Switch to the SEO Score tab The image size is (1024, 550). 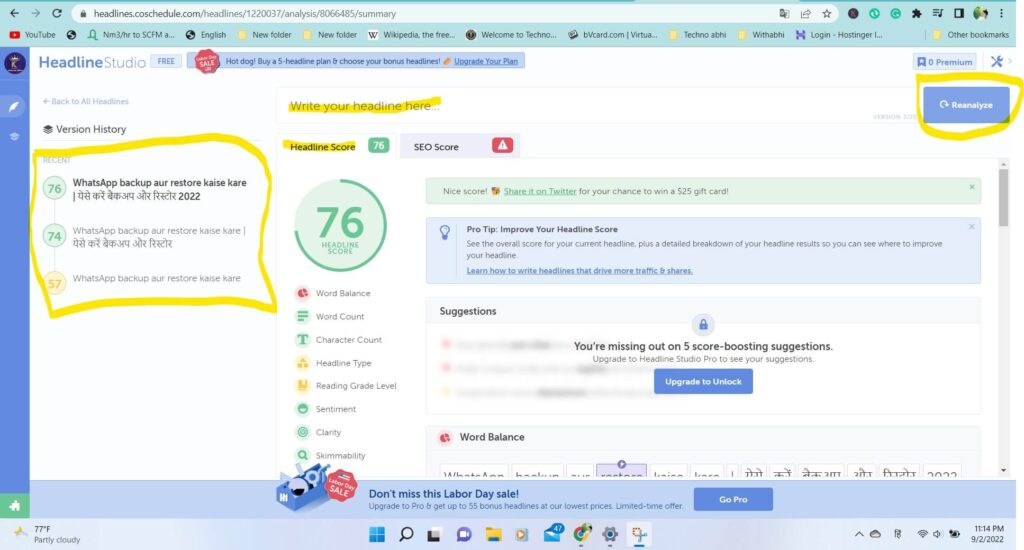(x=462, y=146)
